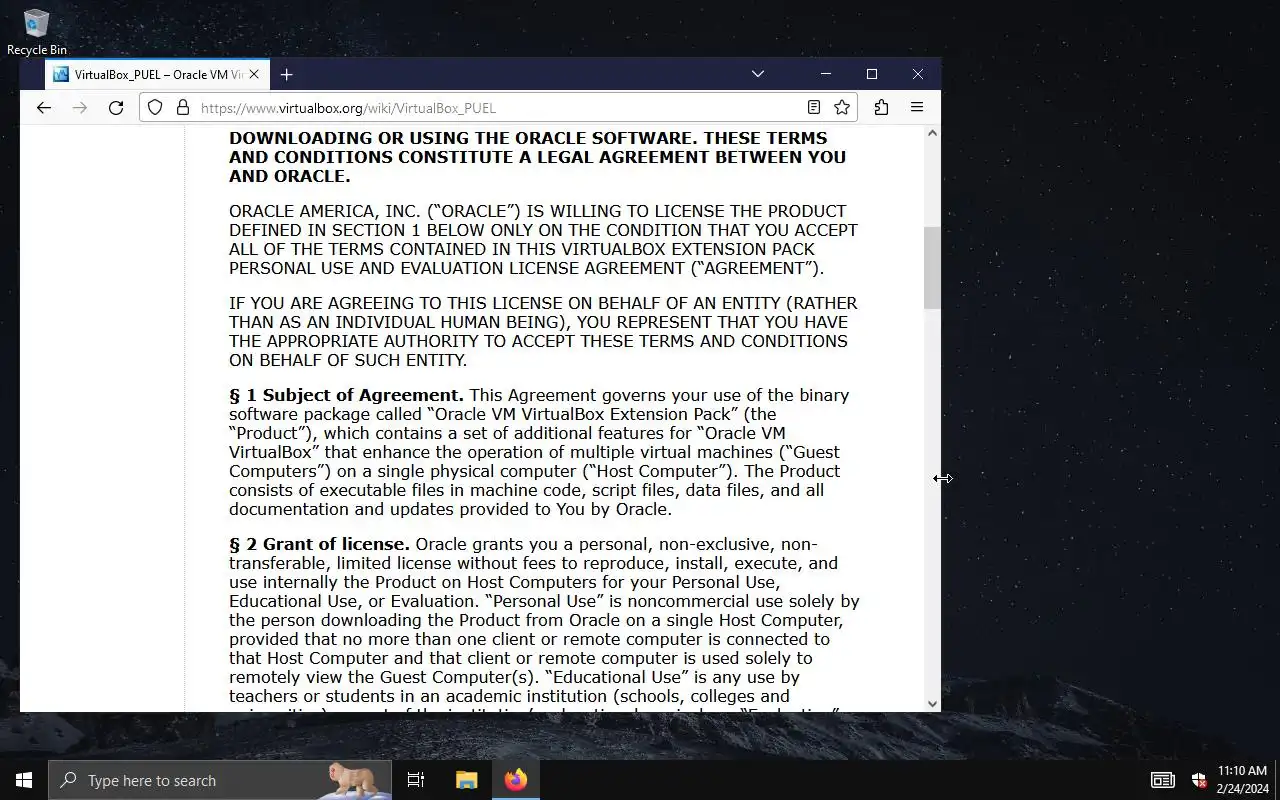Click 'ORACLE AMERICA, INC.' text
Screen dimensions: 1280x800
tap(325, 211)
